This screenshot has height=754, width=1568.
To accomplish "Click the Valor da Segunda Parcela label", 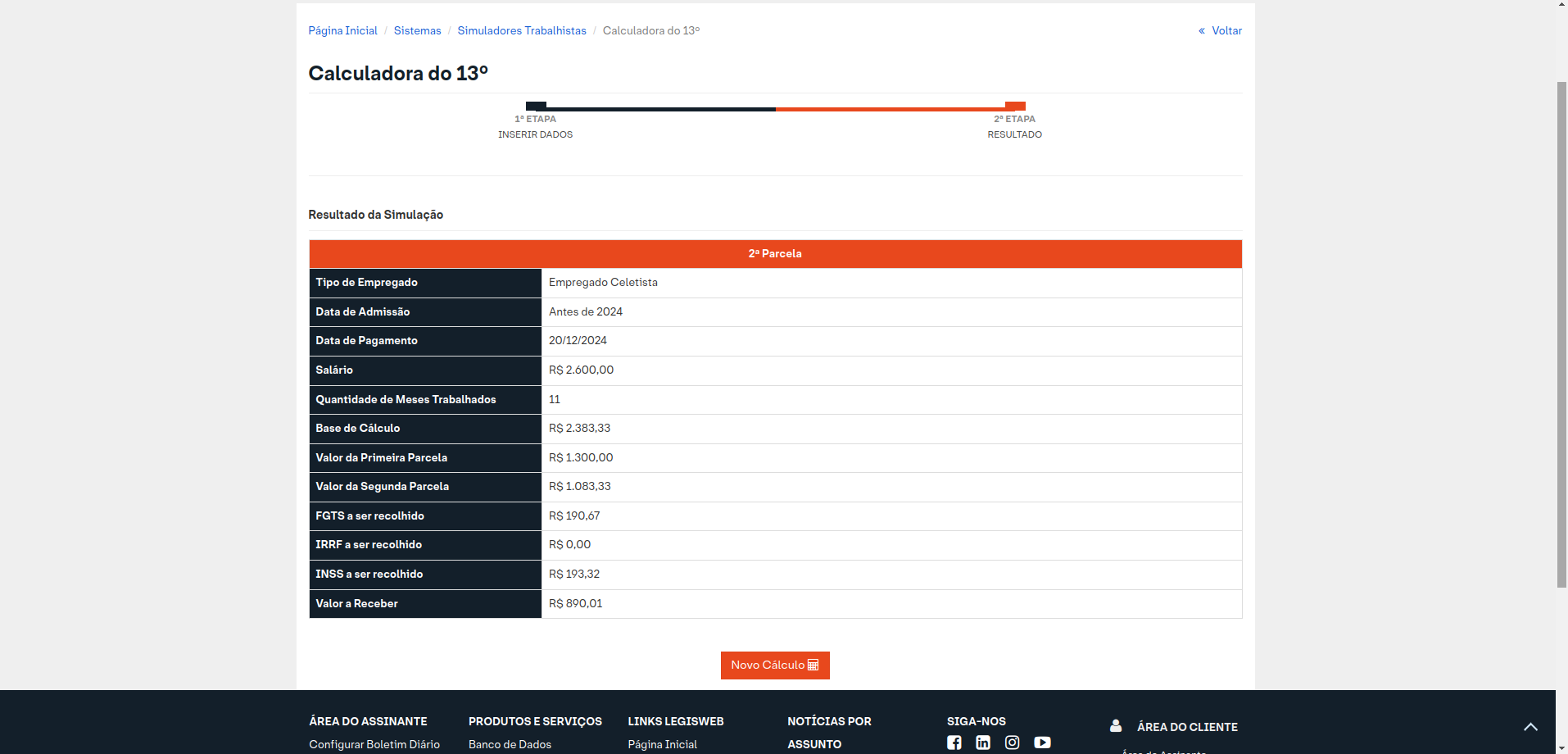I will [x=382, y=487].
